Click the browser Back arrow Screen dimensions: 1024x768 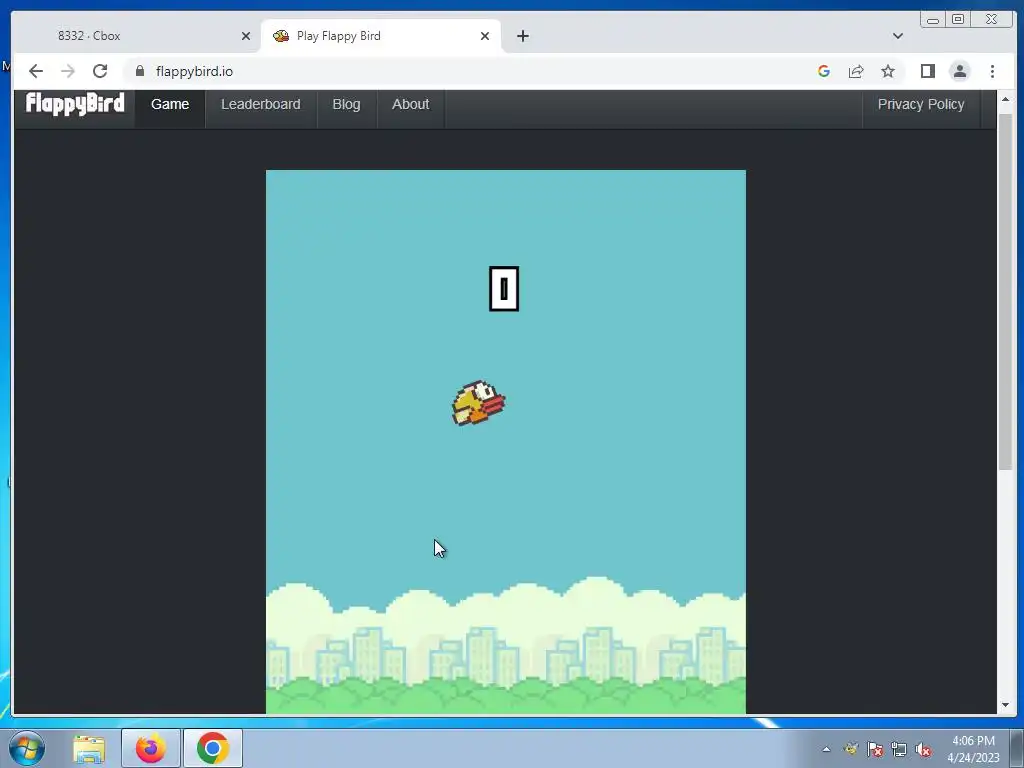click(x=36, y=71)
